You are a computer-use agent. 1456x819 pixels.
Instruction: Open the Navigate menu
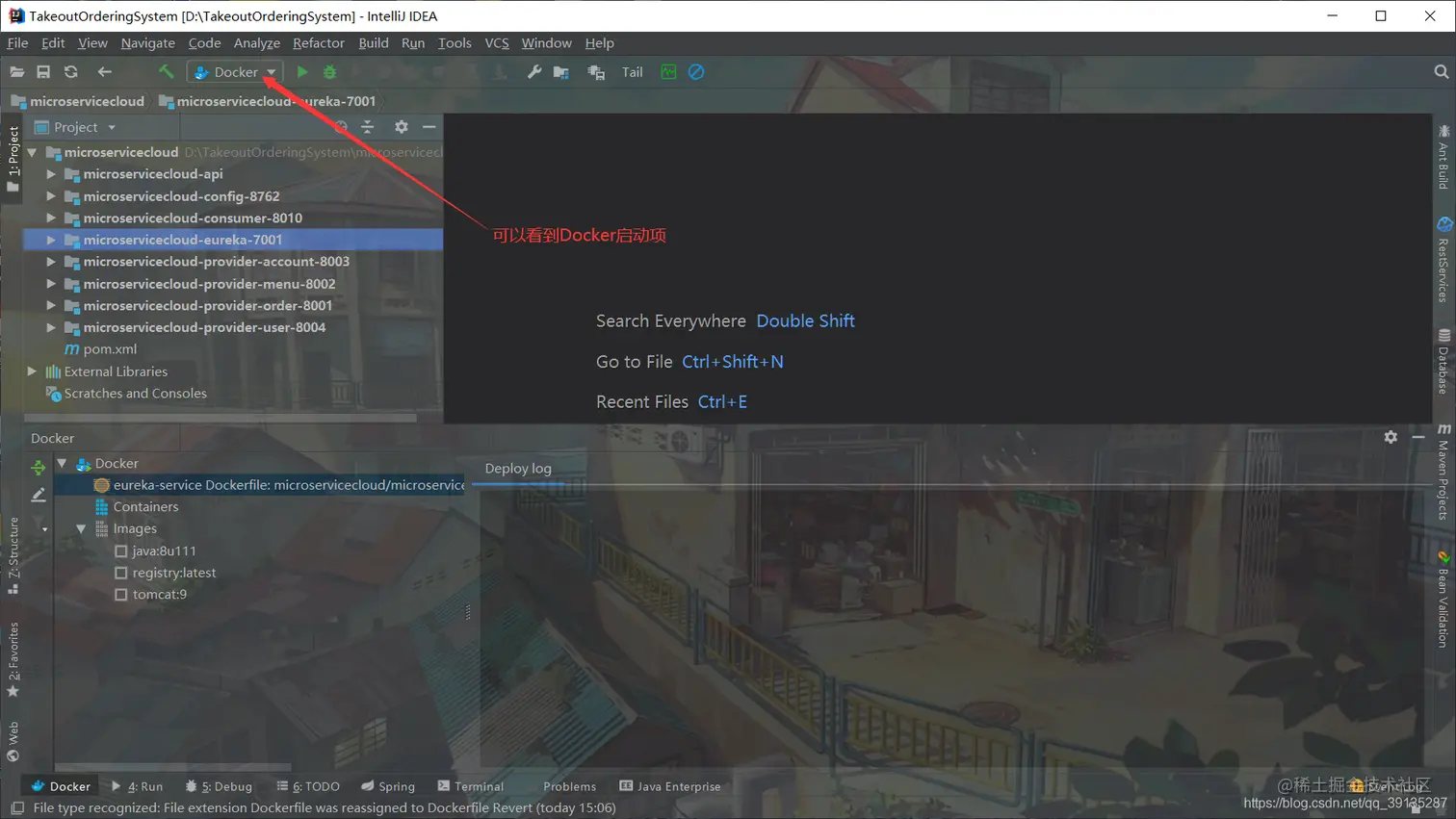coord(148,43)
